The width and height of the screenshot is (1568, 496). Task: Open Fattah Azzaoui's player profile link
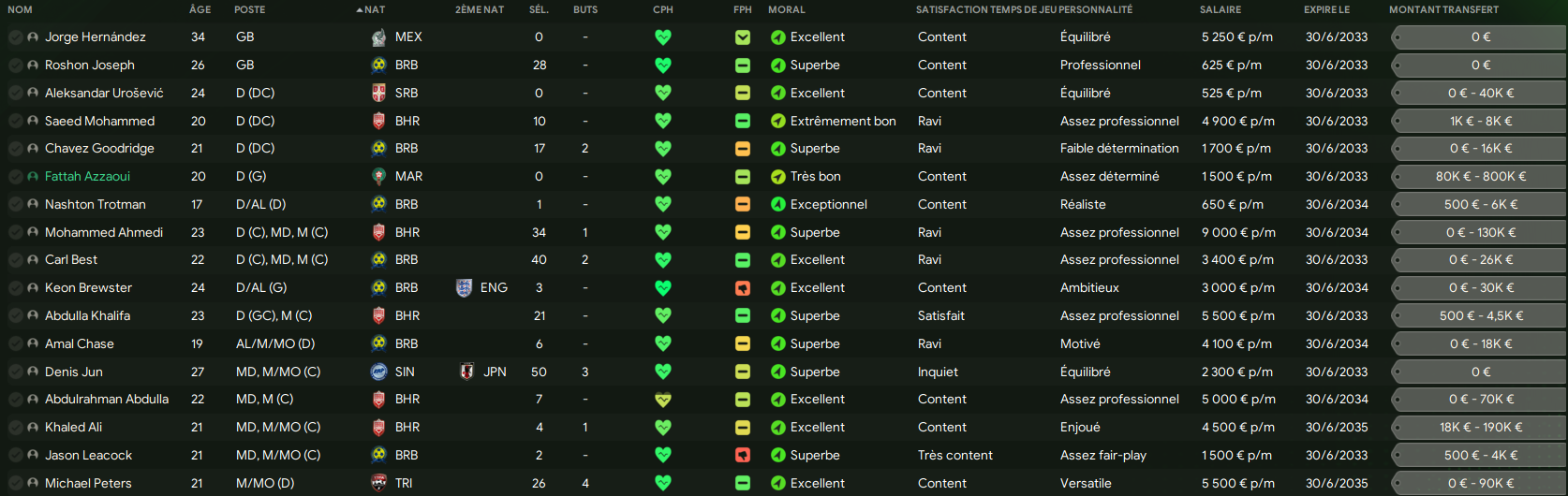coord(87,177)
